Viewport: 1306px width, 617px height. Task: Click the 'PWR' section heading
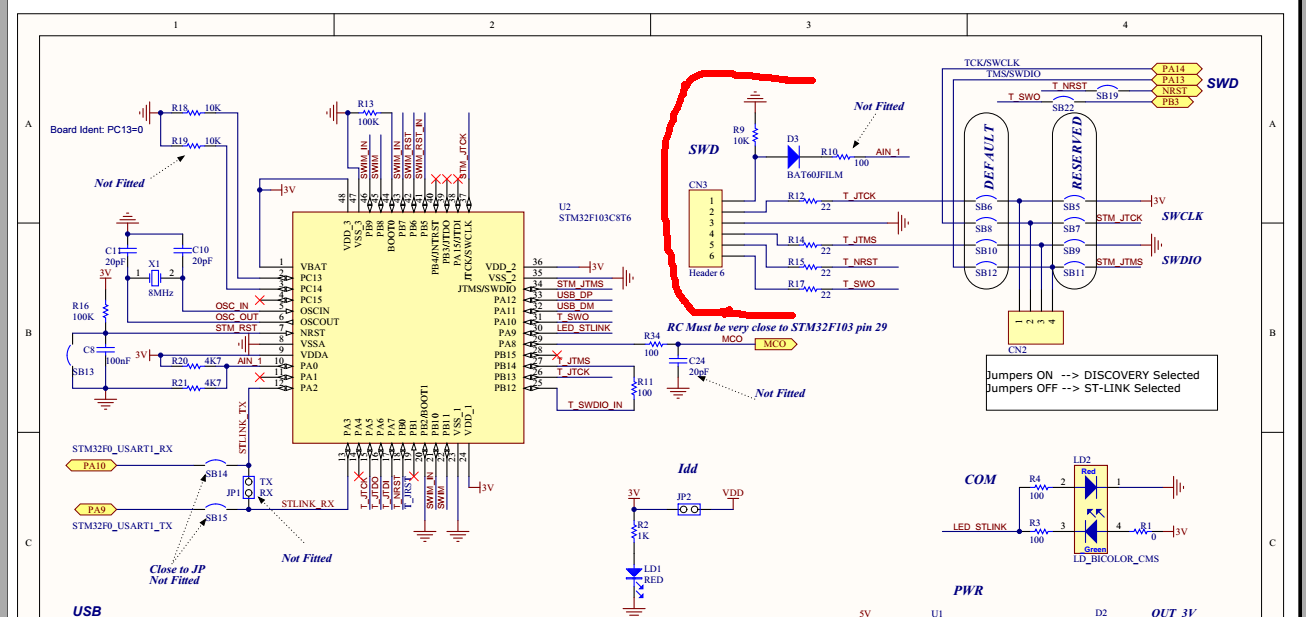click(970, 591)
